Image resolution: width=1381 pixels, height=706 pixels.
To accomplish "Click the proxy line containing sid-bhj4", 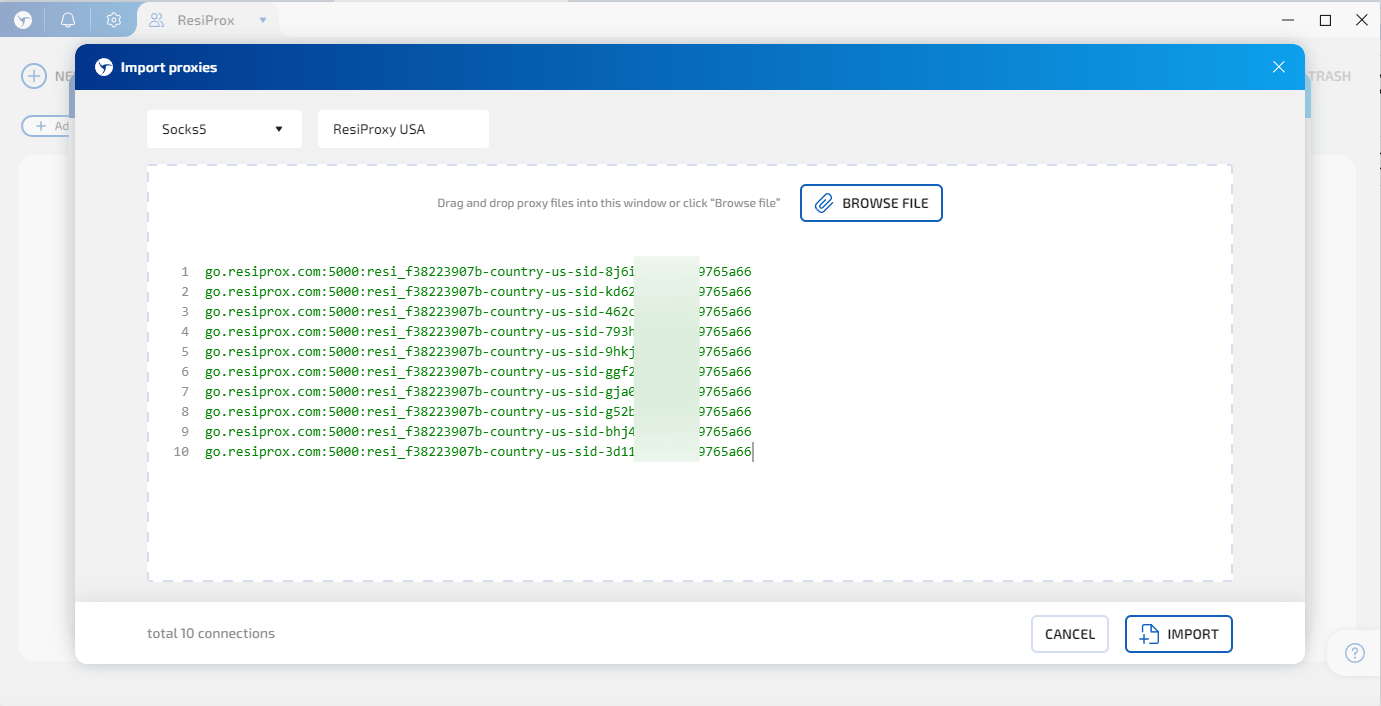I will pyautogui.click(x=478, y=432).
